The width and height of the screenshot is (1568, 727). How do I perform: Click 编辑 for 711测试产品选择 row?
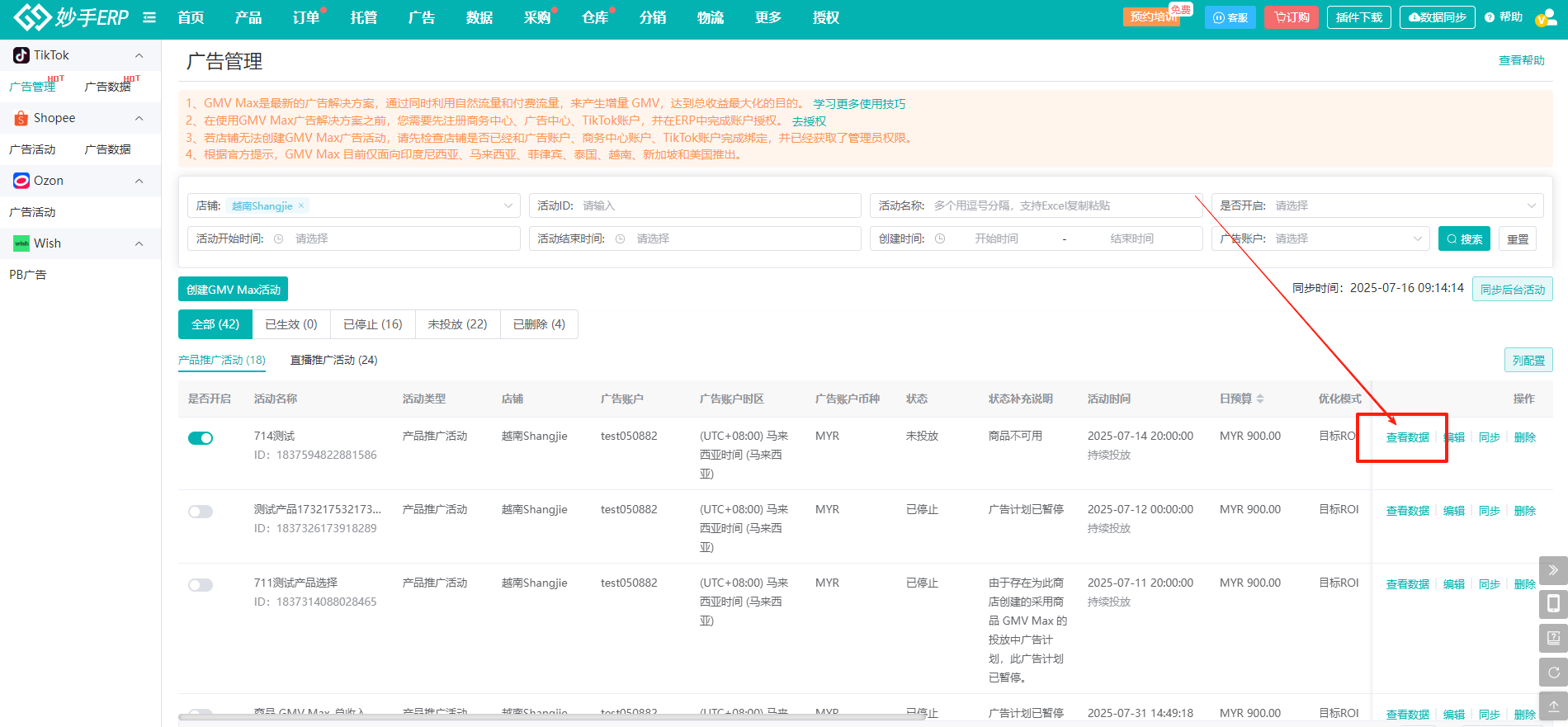click(1453, 584)
